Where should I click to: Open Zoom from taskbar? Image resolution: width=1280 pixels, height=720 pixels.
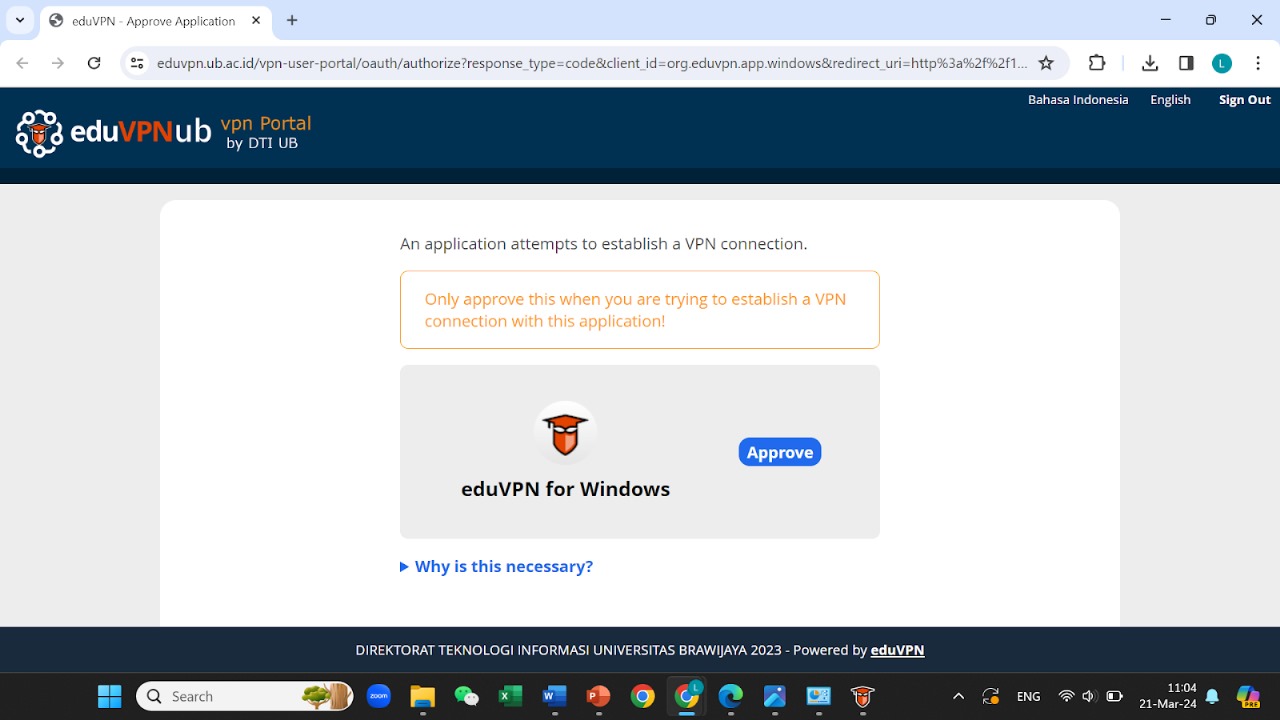pos(379,696)
